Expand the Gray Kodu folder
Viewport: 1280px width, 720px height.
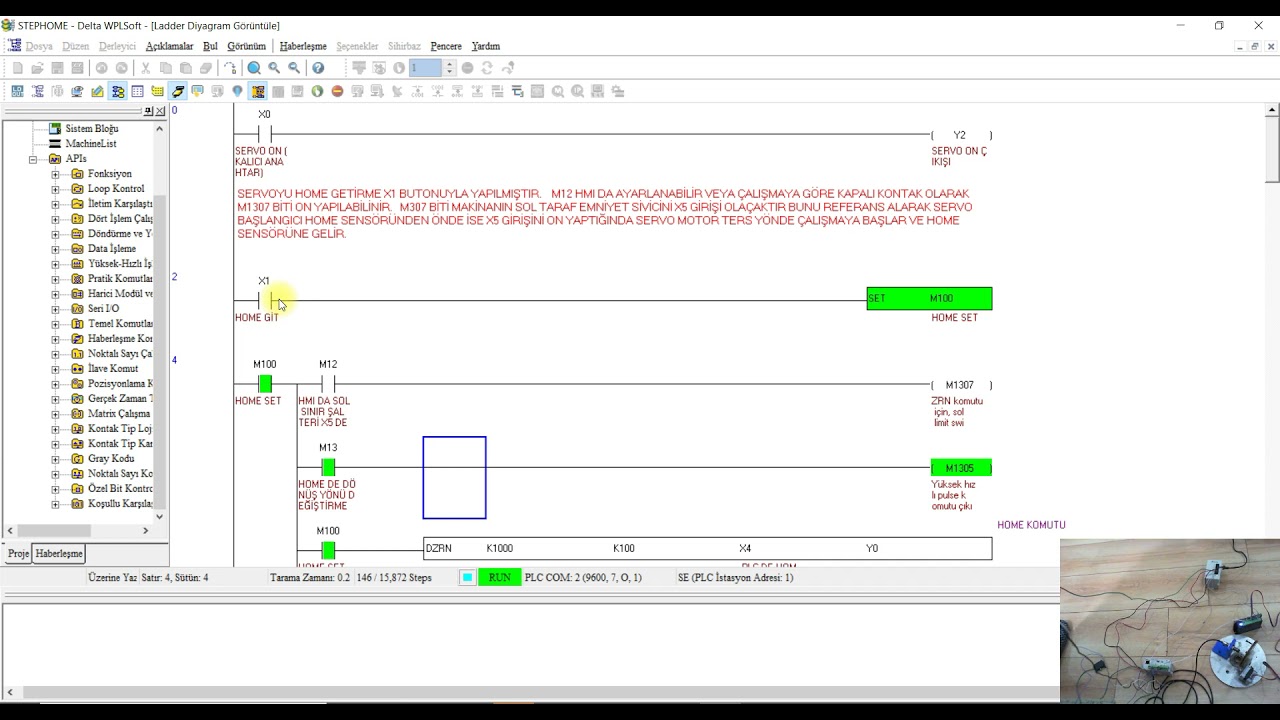pyautogui.click(x=55, y=458)
